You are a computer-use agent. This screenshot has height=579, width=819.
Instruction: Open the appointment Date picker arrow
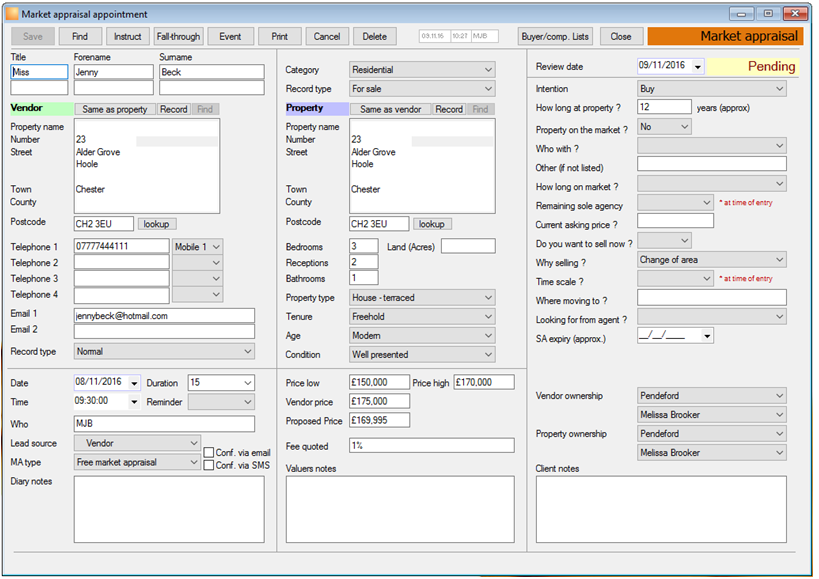pyautogui.click(x=134, y=383)
